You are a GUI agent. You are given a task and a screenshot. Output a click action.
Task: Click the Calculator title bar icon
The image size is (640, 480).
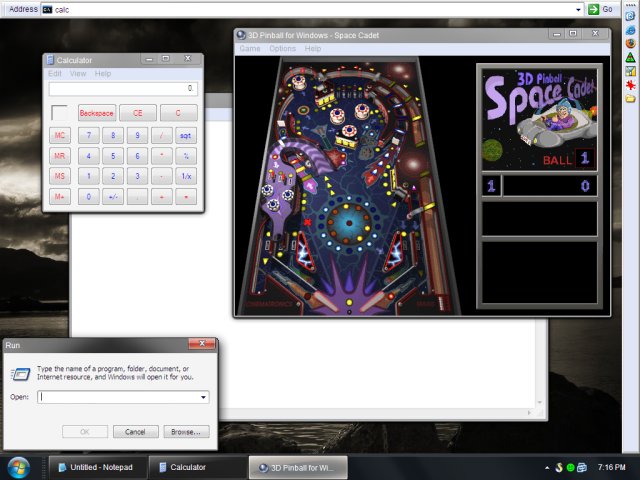click(50, 61)
